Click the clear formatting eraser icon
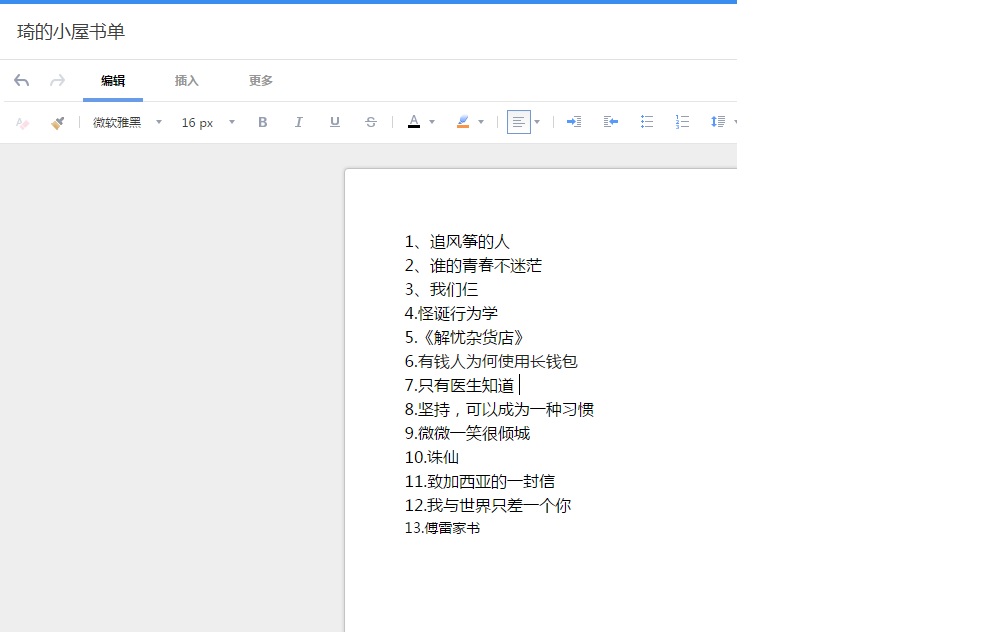1000x632 pixels. 23,122
